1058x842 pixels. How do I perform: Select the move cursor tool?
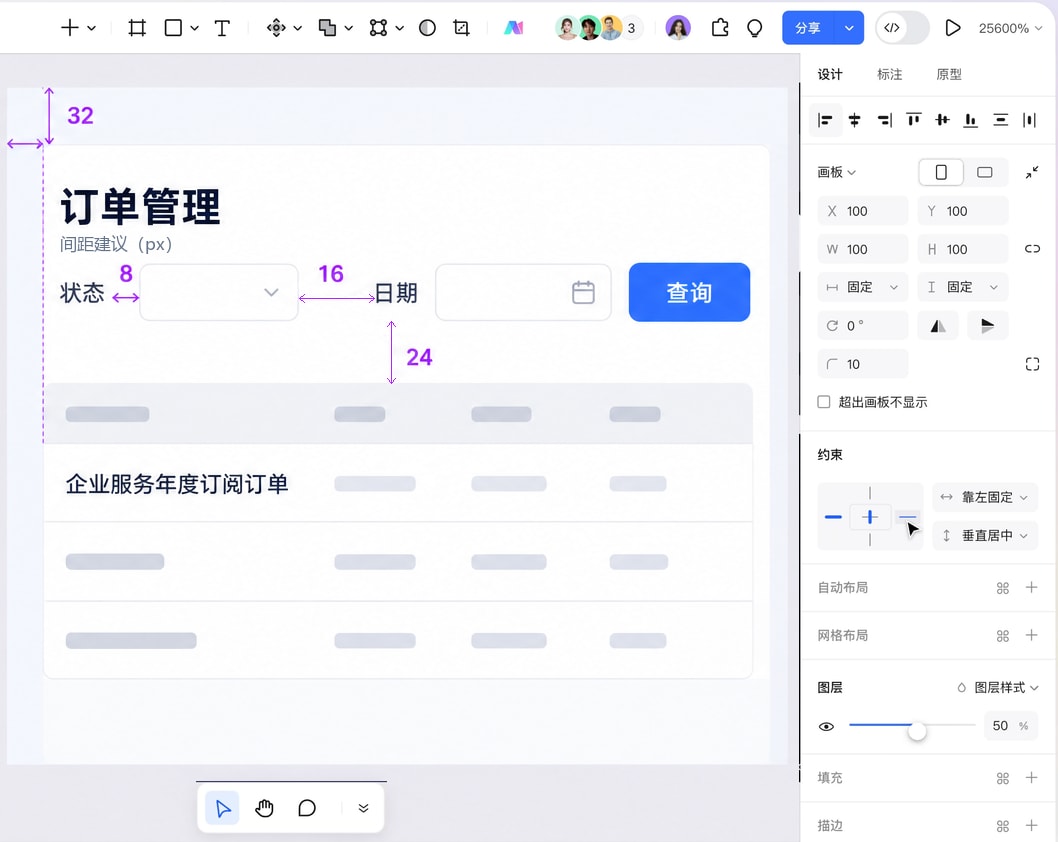point(223,808)
